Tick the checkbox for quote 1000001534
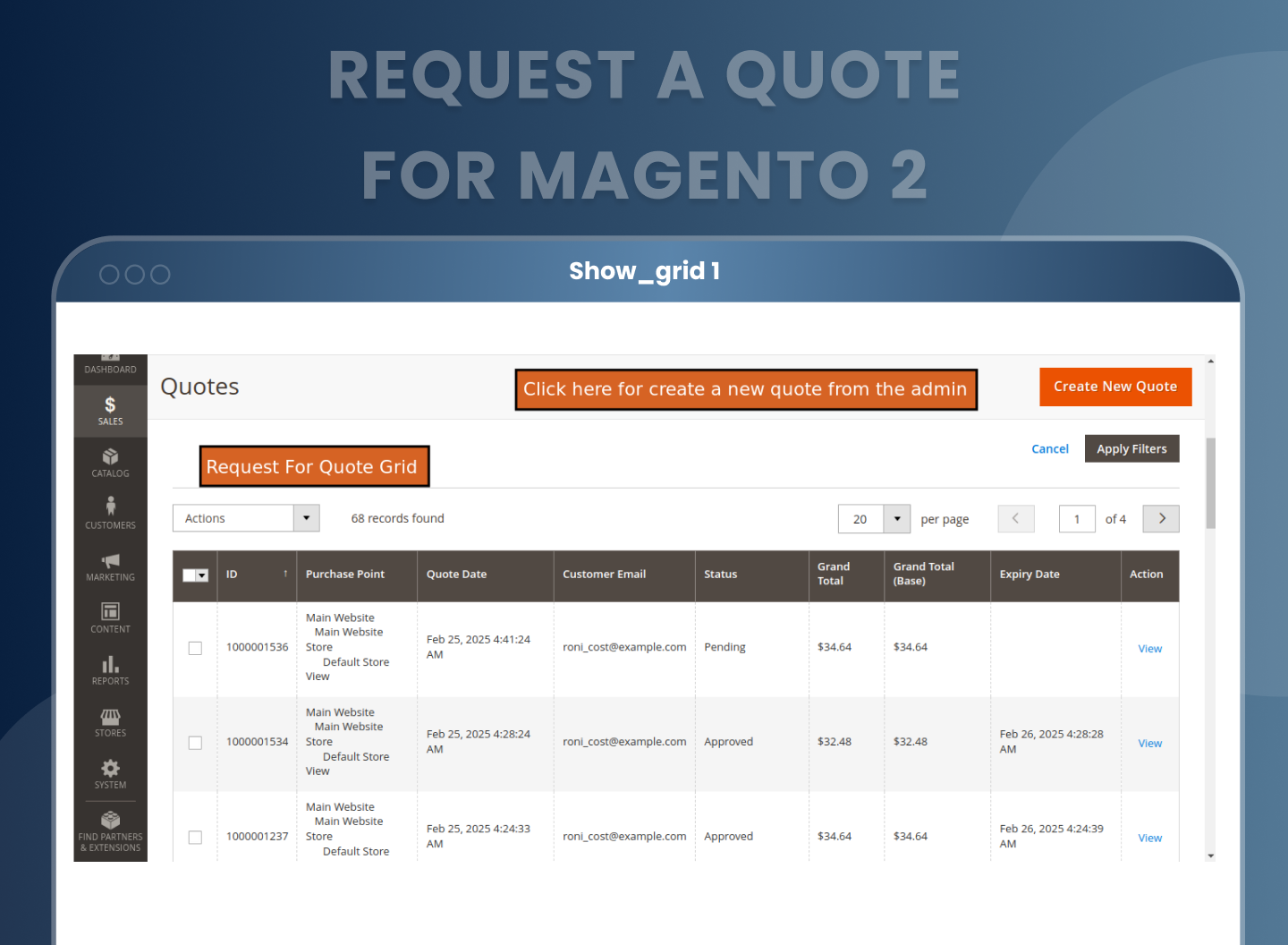The width and height of the screenshot is (1288, 945). tap(195, 743)
